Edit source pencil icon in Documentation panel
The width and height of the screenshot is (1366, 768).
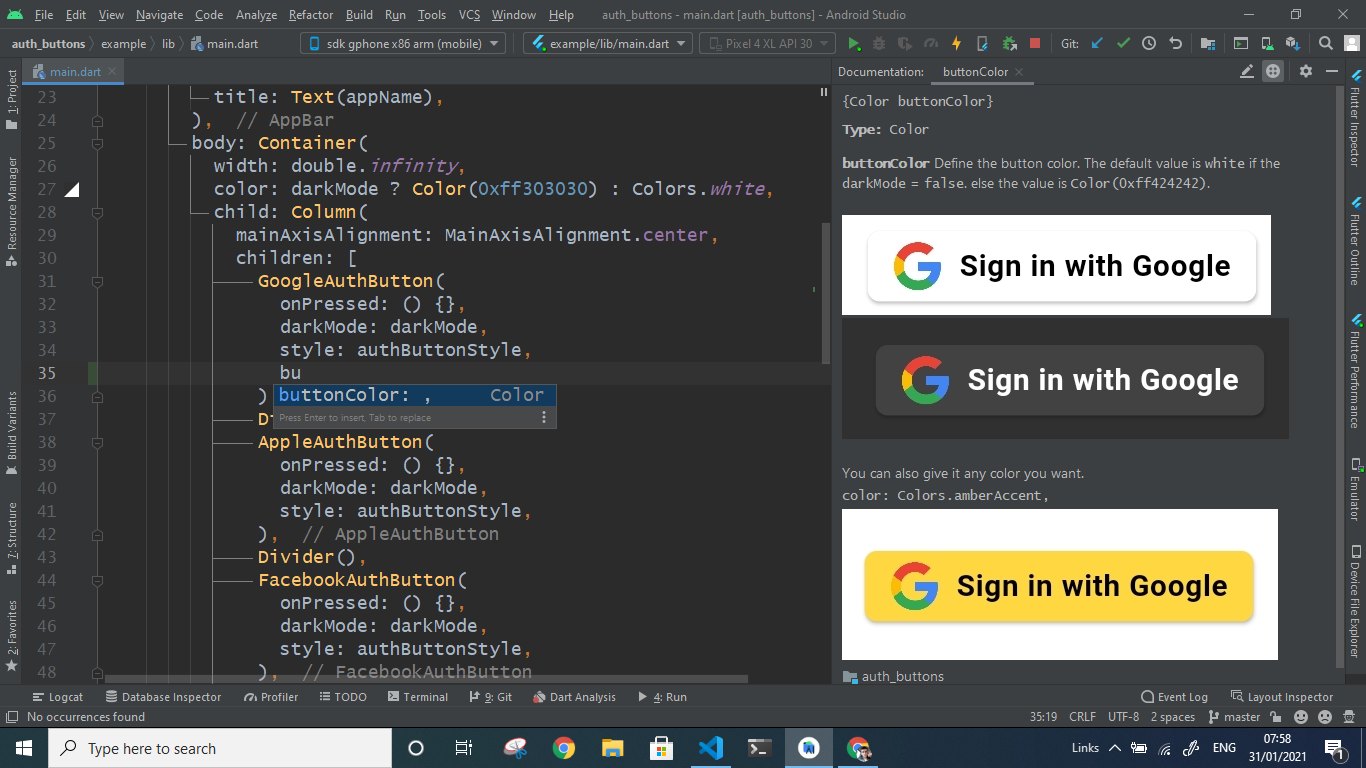click(1247, 72)
